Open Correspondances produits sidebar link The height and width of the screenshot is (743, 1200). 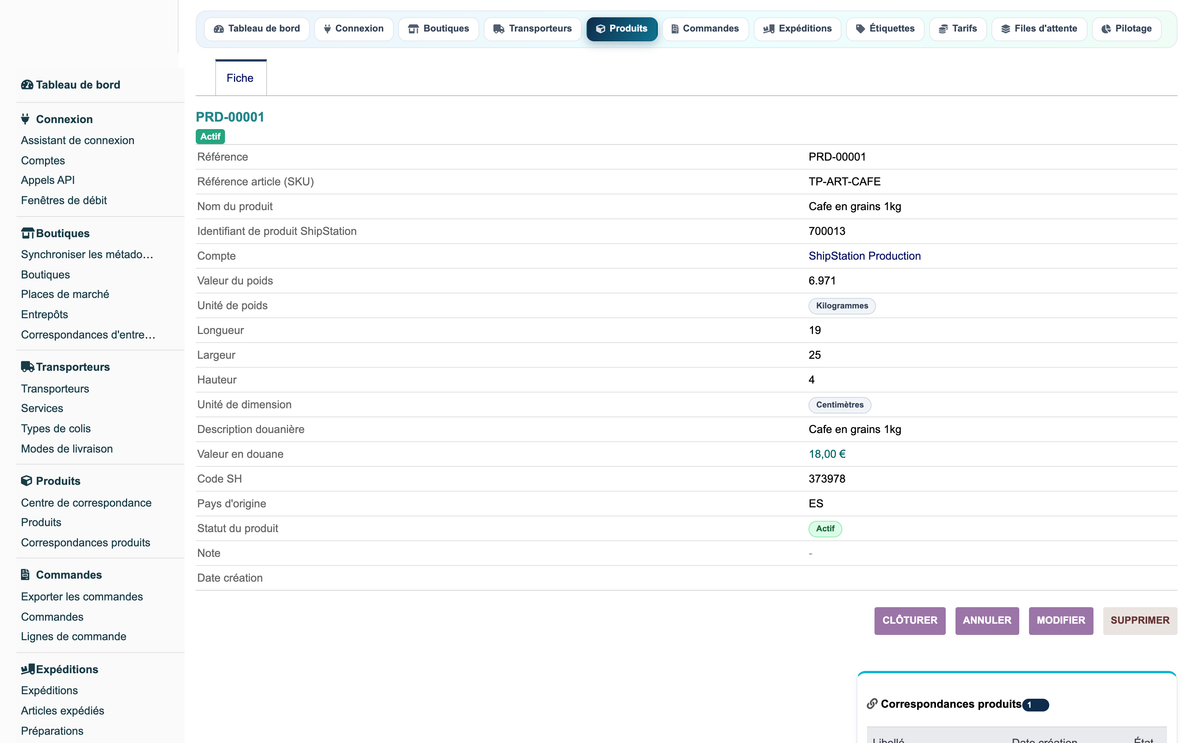click(x=86, y=543)
